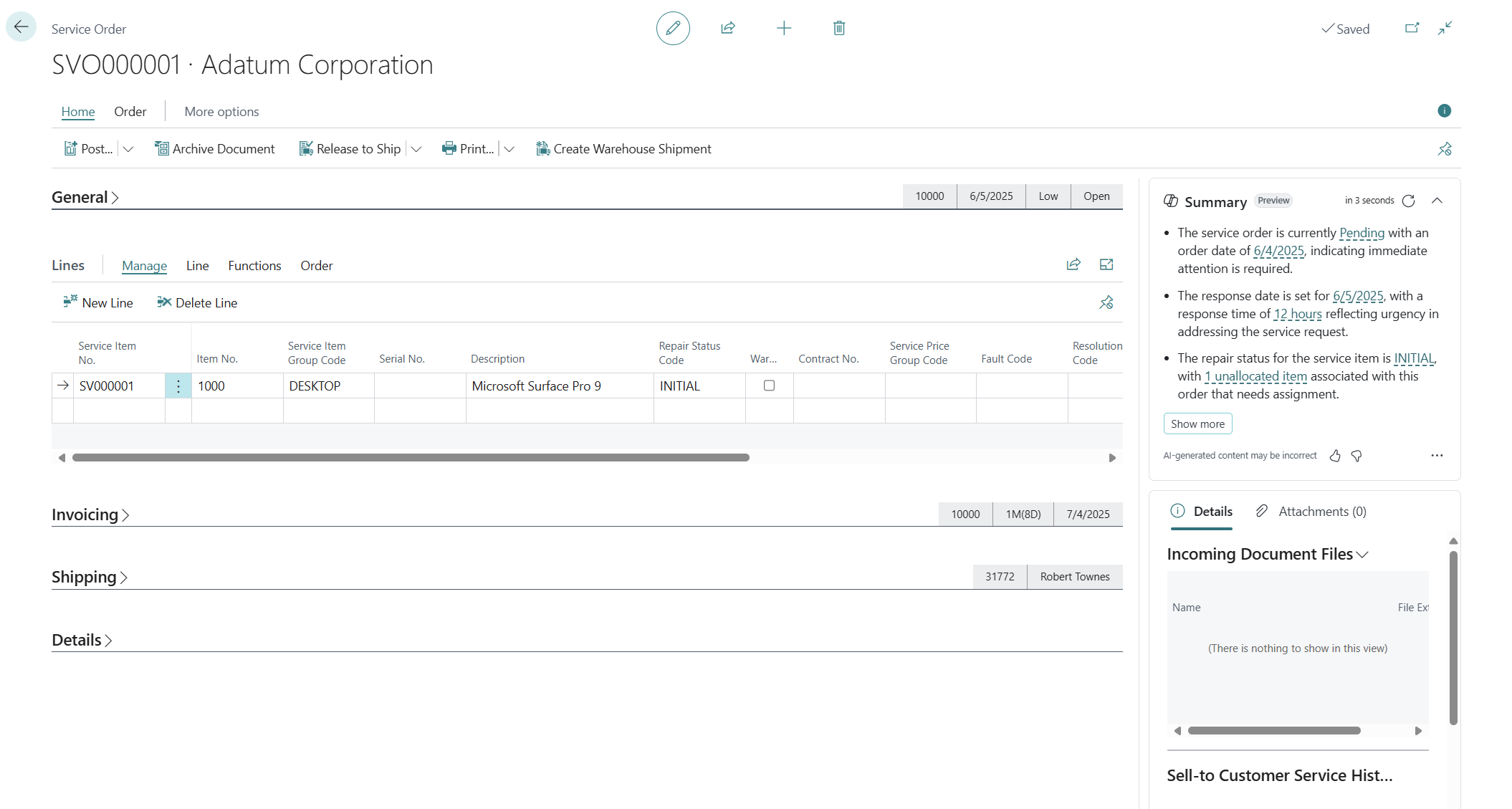Click Release to Ship
The height and width of the screenshot is (809, 1512).
[350, 148]
